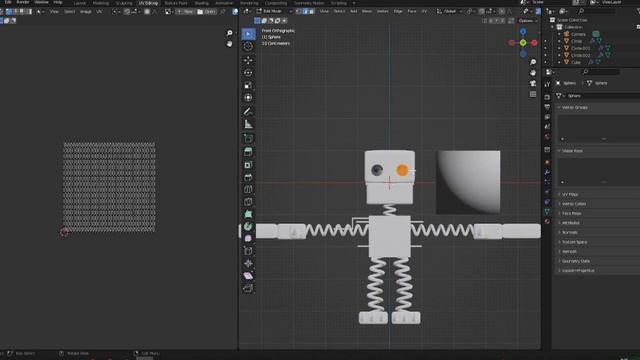Viewport: 640px width, 360px height.
Task: Select the Spin tool
Action: (248, 226)
